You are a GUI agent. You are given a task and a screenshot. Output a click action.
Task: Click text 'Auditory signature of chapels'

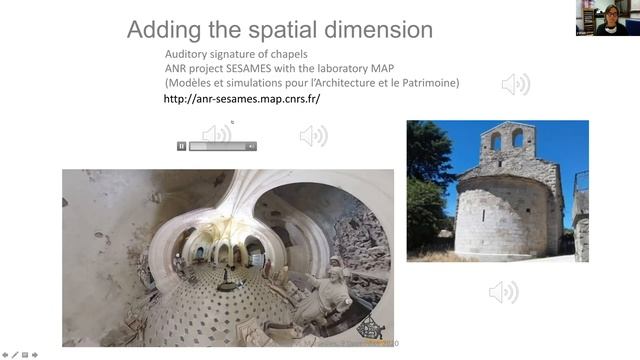(236, 54)
